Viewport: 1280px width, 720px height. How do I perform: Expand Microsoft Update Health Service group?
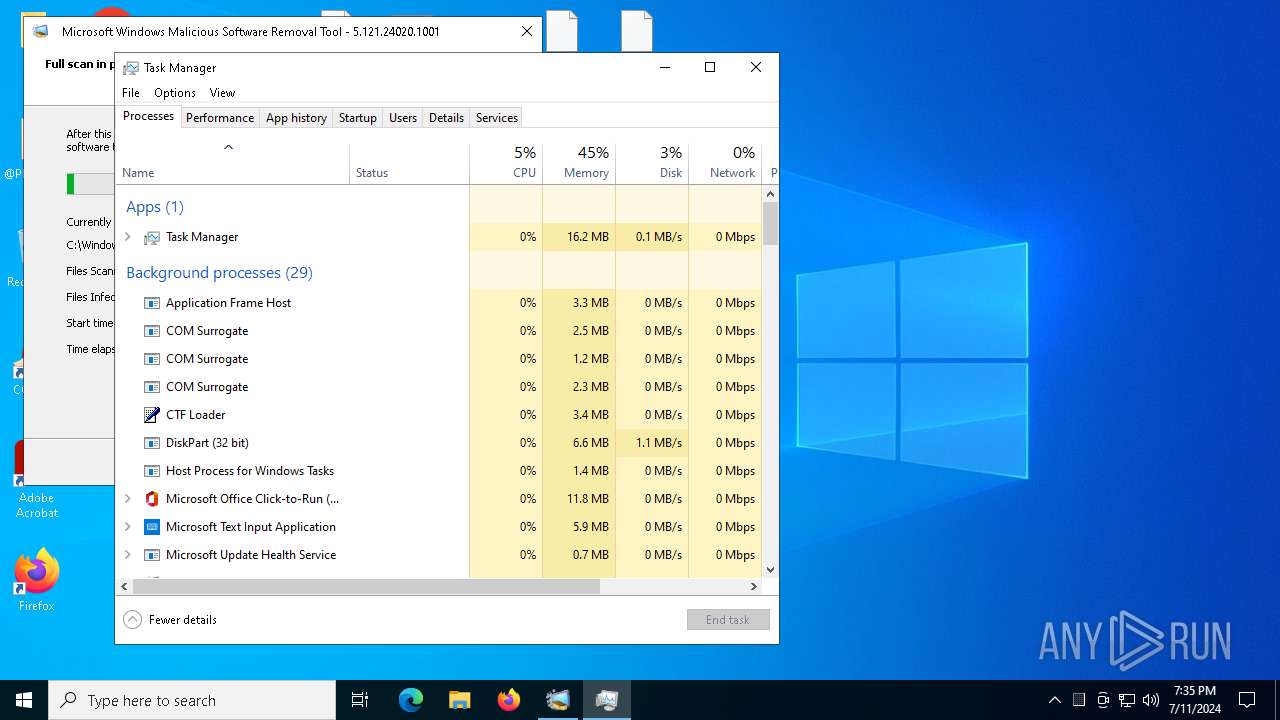coord(128,555)
